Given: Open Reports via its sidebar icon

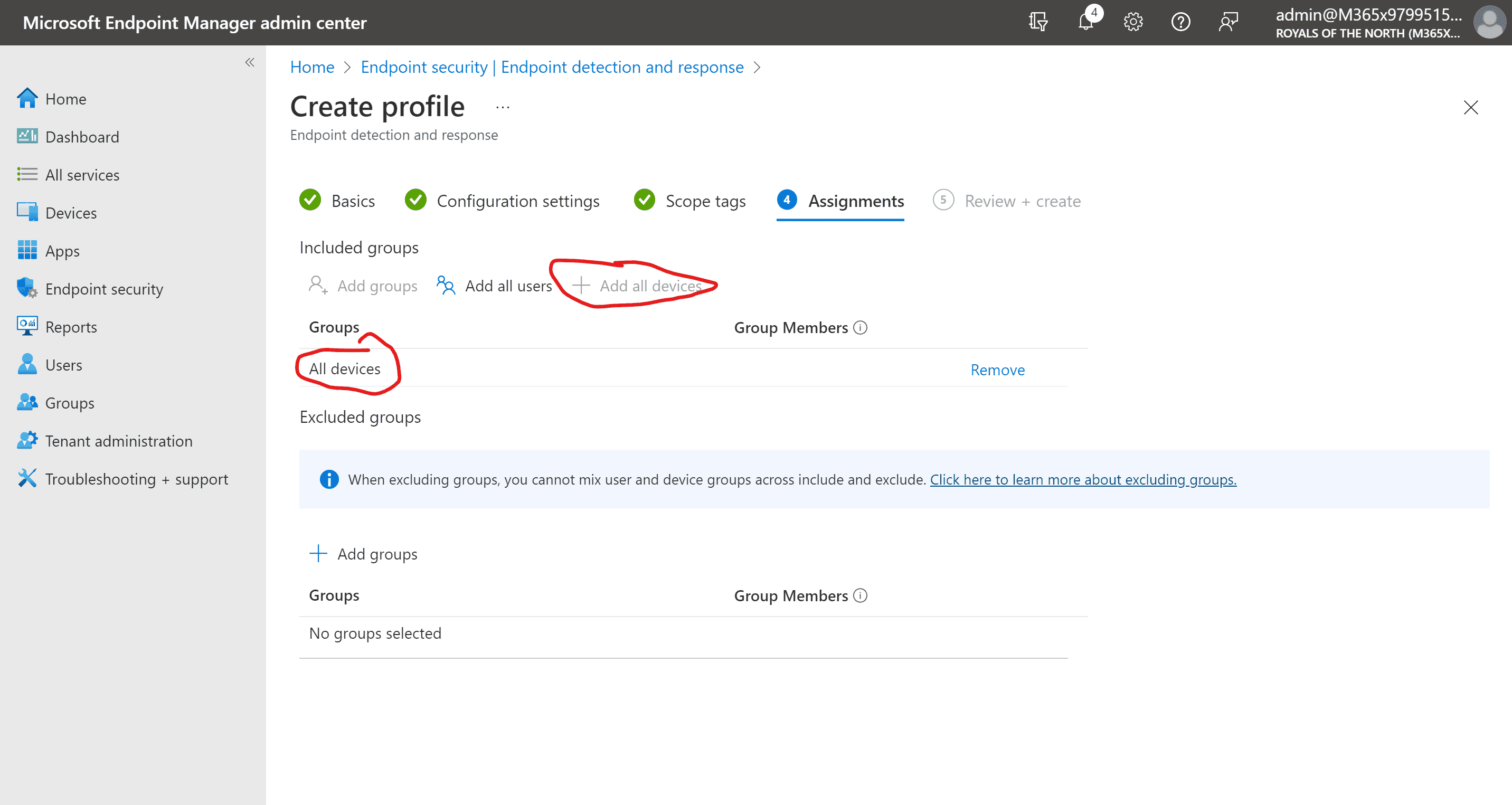Looking at the screenshot, I should click(26, 326).
